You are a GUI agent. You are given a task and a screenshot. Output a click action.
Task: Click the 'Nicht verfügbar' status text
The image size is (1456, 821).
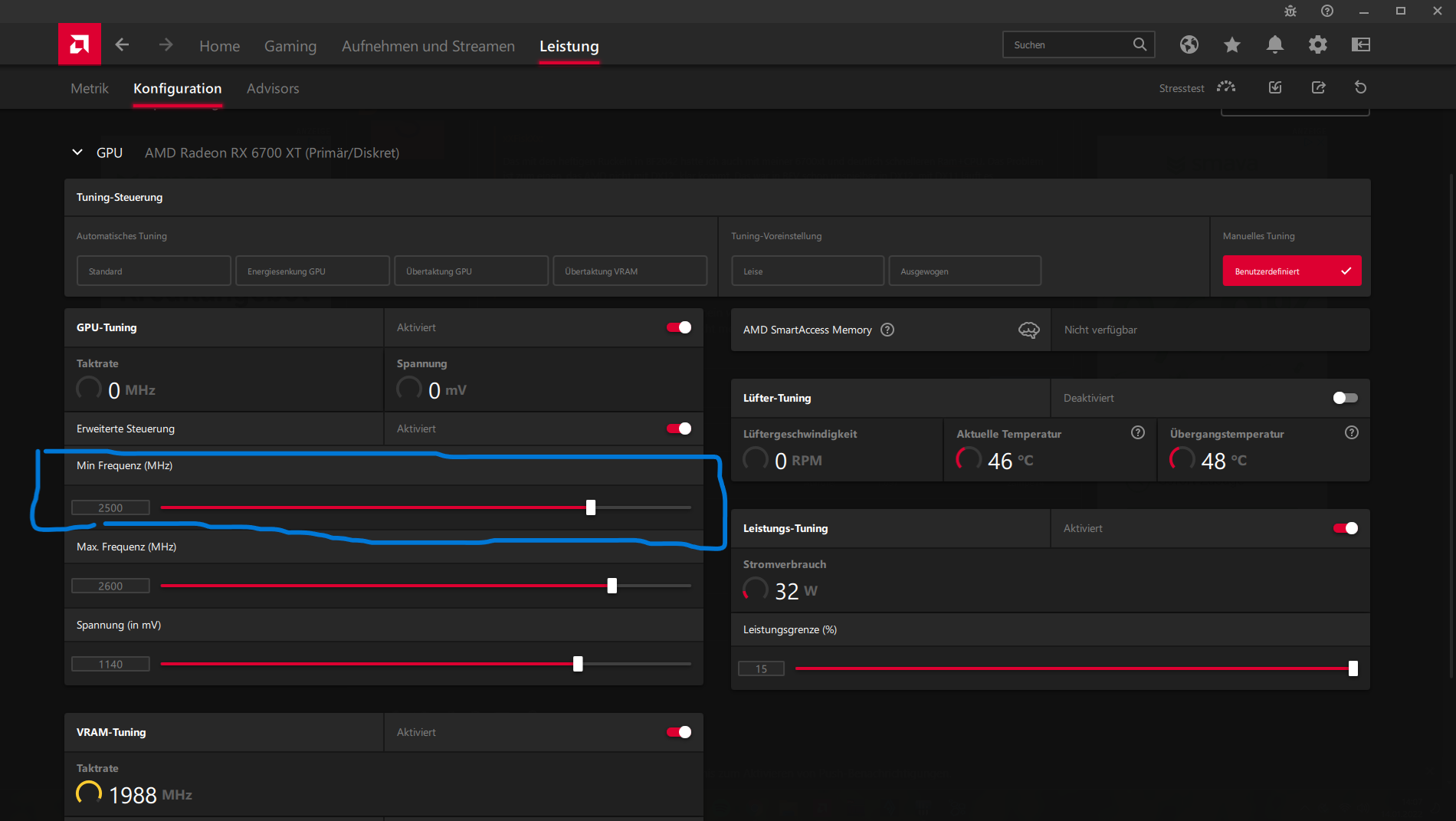click(1100, 330)
